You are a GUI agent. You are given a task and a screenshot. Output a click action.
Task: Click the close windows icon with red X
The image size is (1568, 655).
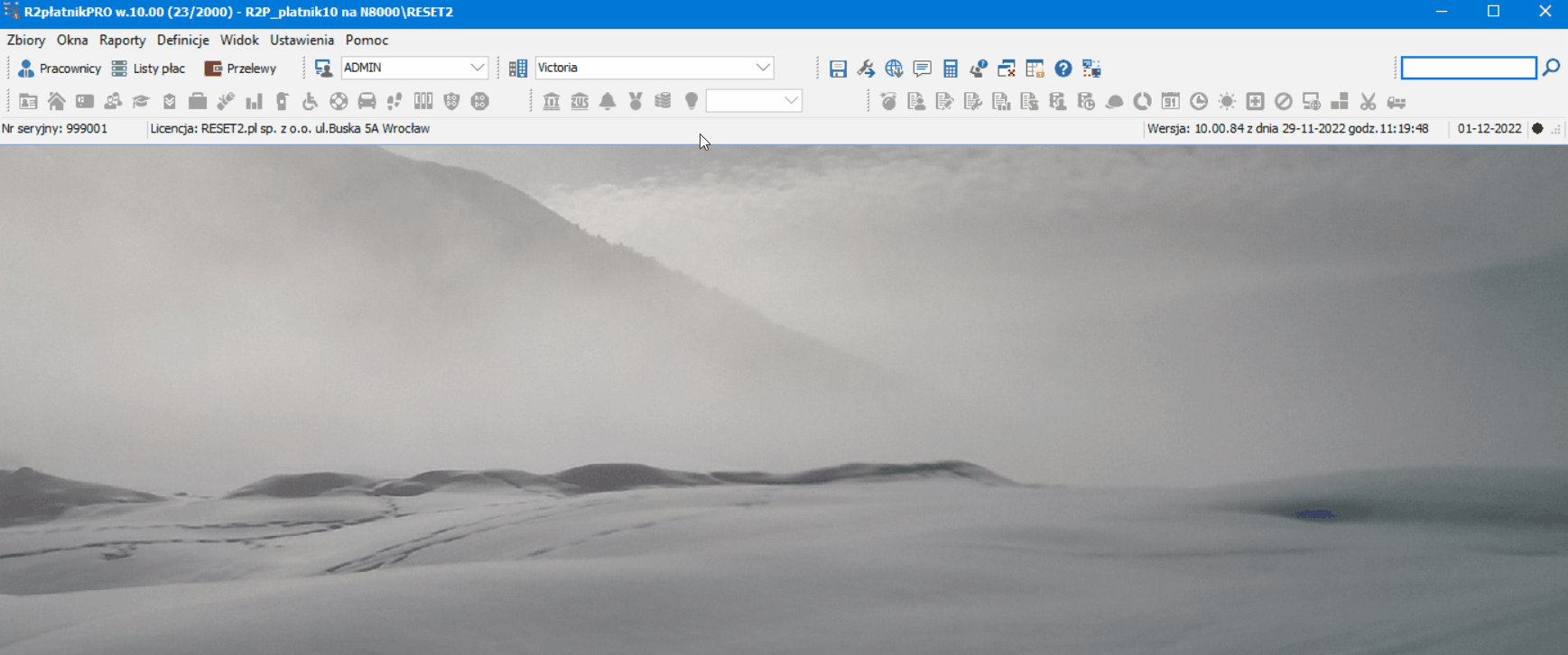1007,69
